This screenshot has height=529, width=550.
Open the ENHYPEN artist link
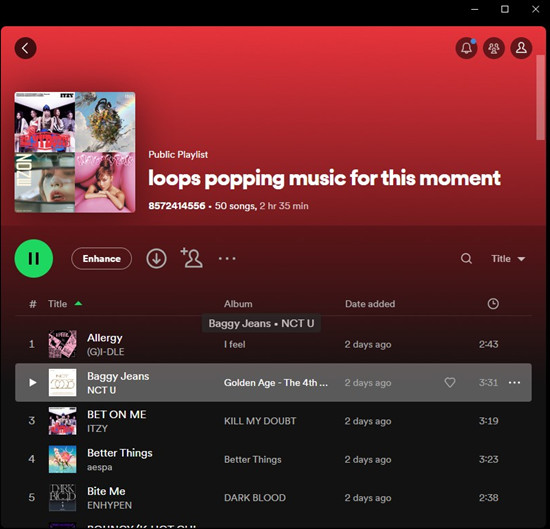109,505
